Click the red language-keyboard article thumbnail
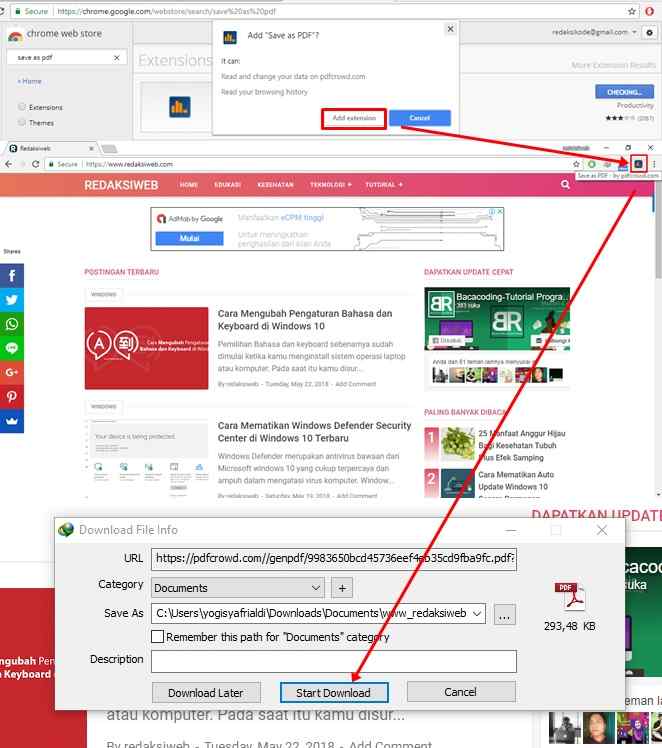This screenshot has width=662, height=748. 146,348
